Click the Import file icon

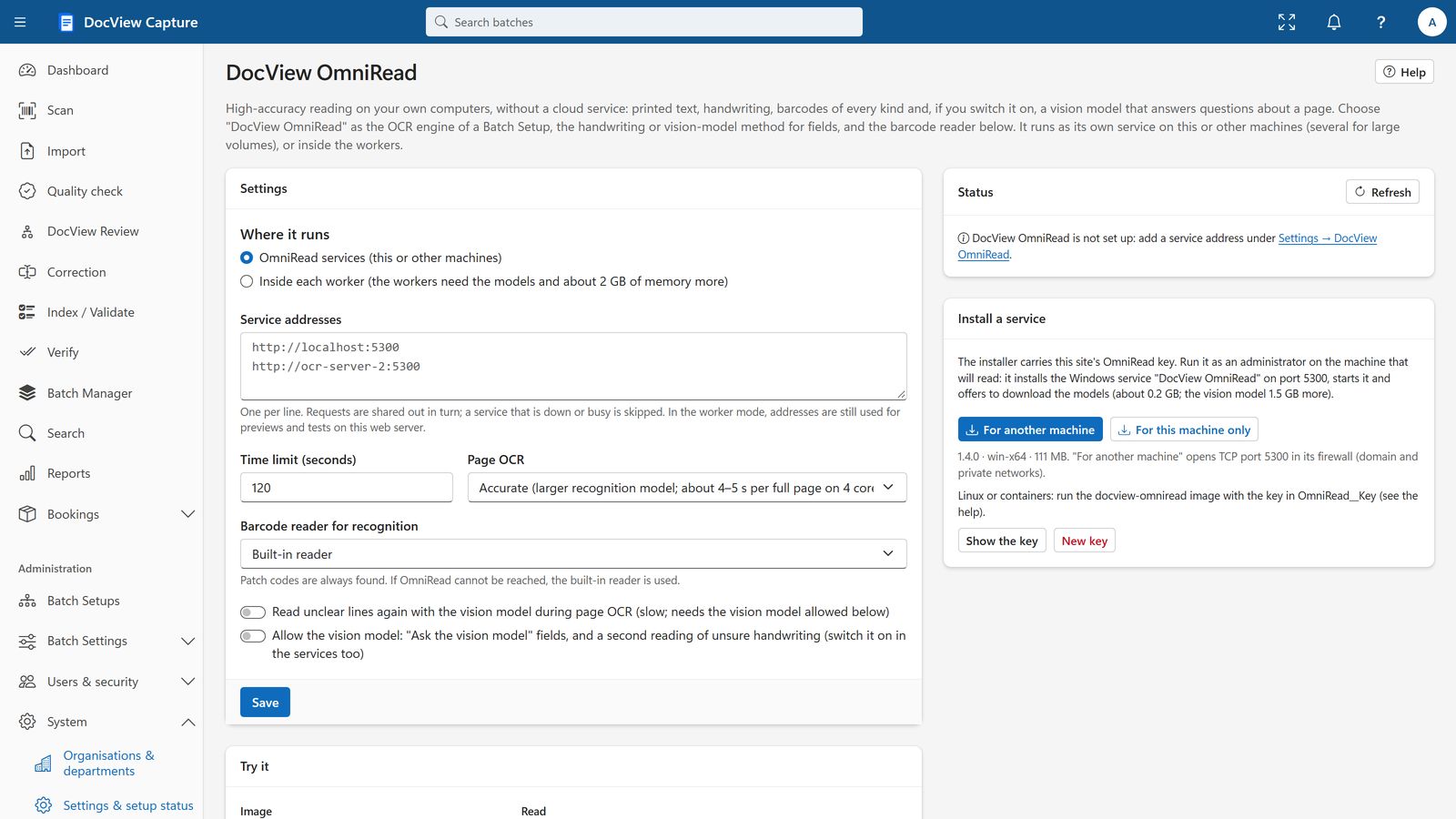[x=27, y=151]
